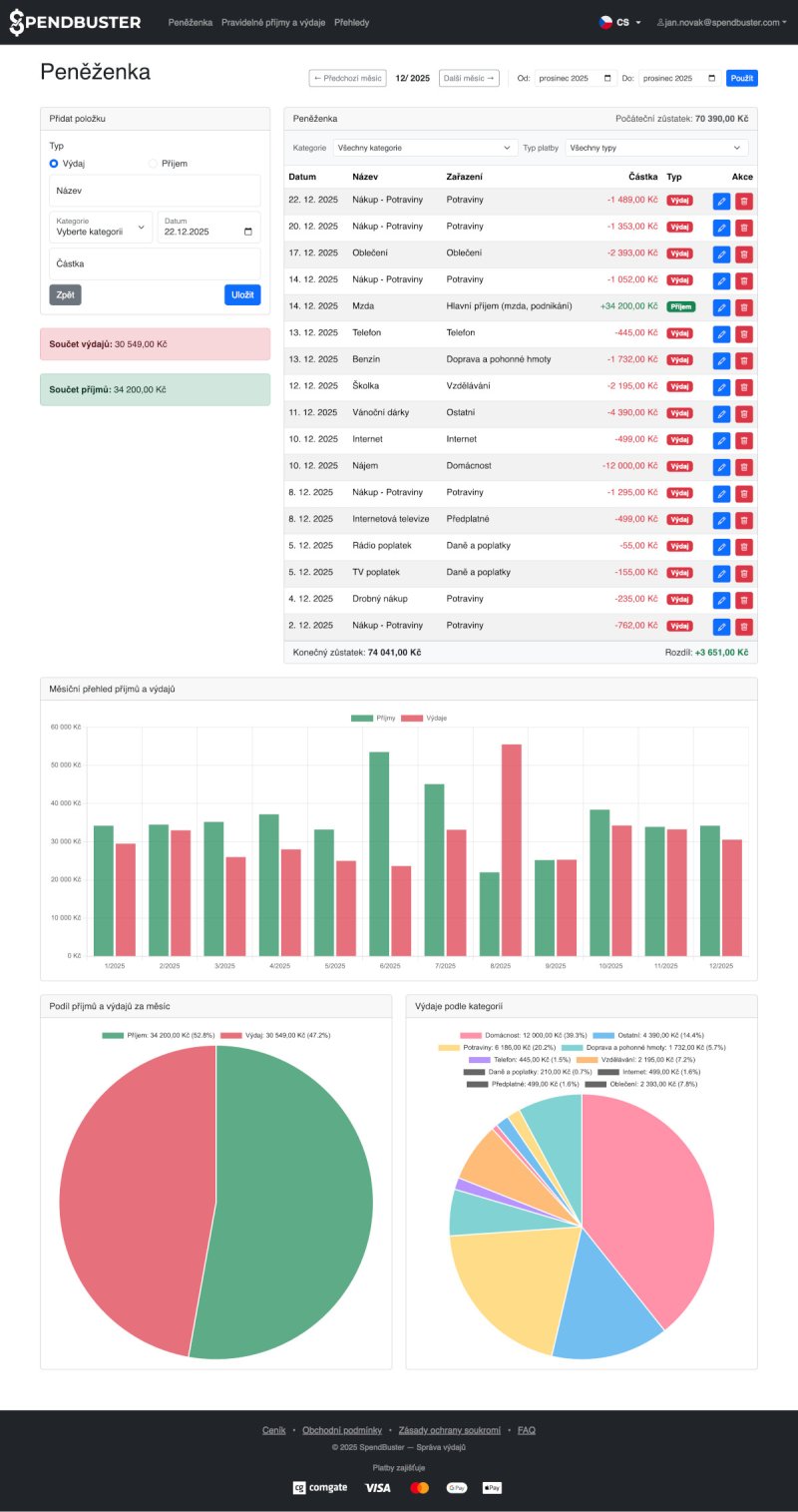Select the Apple Pay payment icon

490,1487
